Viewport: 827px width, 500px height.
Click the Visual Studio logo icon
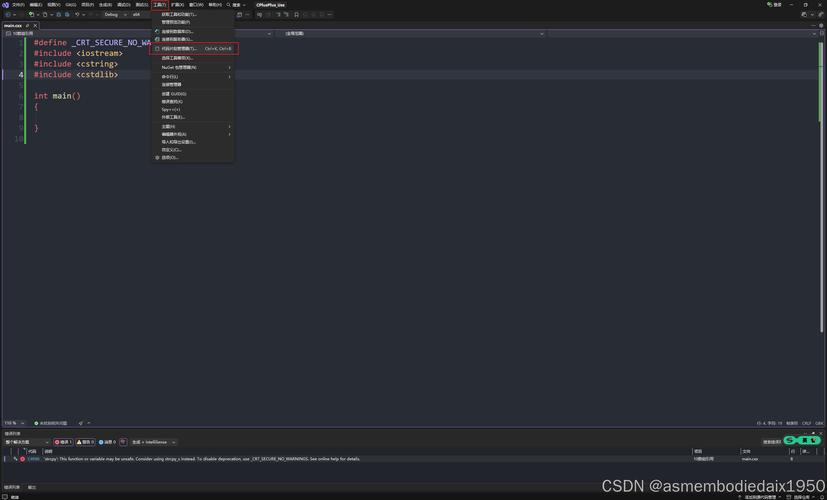click(6, 5)
